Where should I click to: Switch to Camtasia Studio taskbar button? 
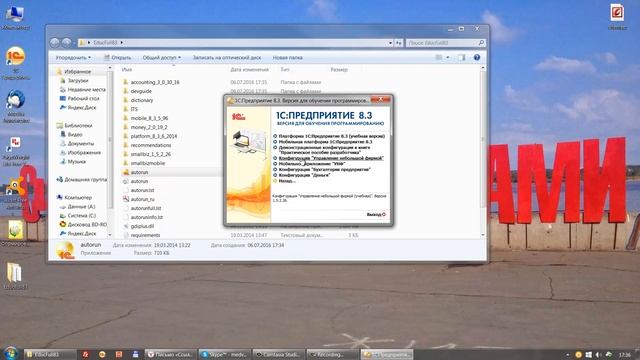click(x=278, y=354)
